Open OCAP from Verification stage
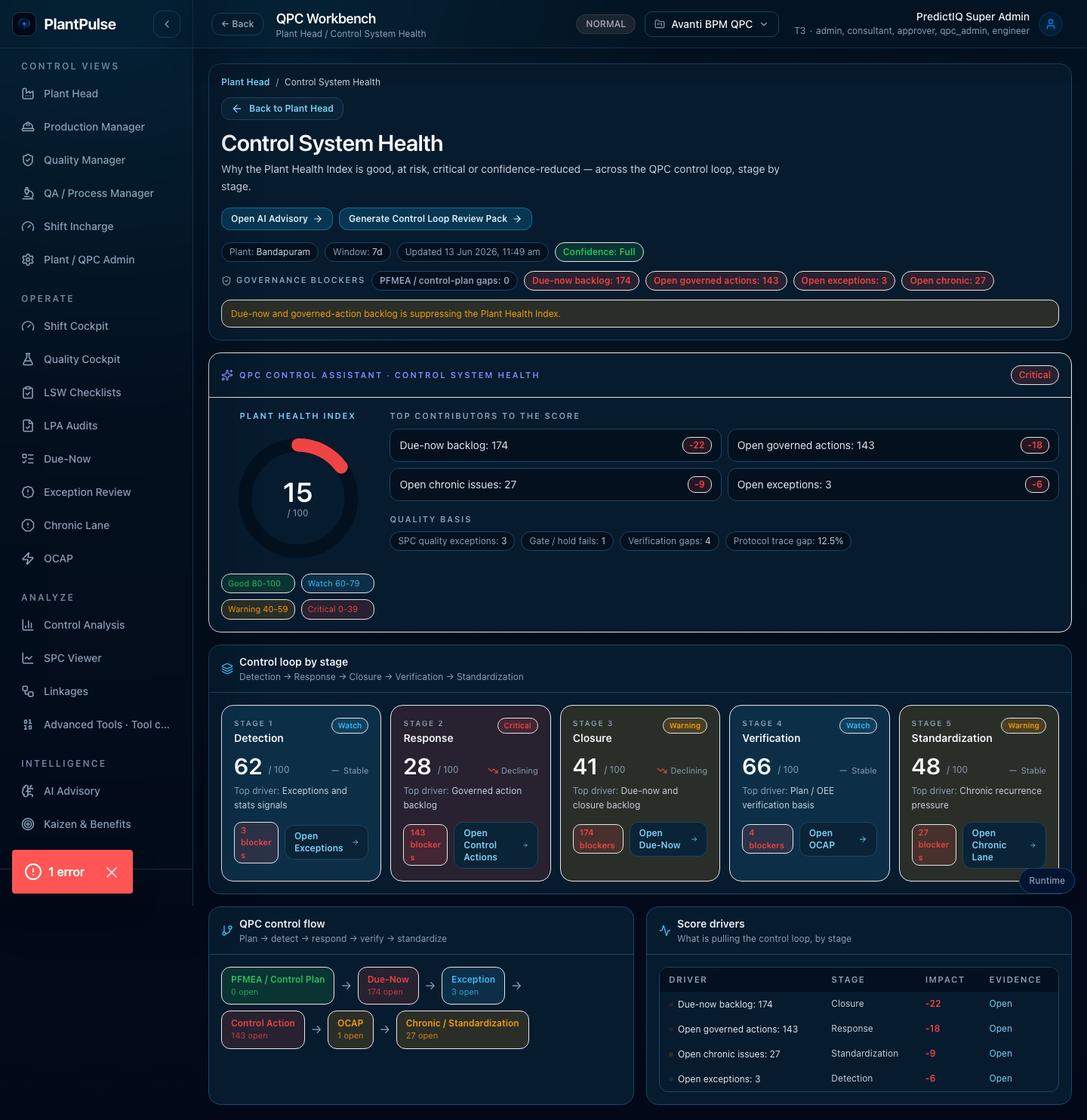 click(x=838, y=839)
